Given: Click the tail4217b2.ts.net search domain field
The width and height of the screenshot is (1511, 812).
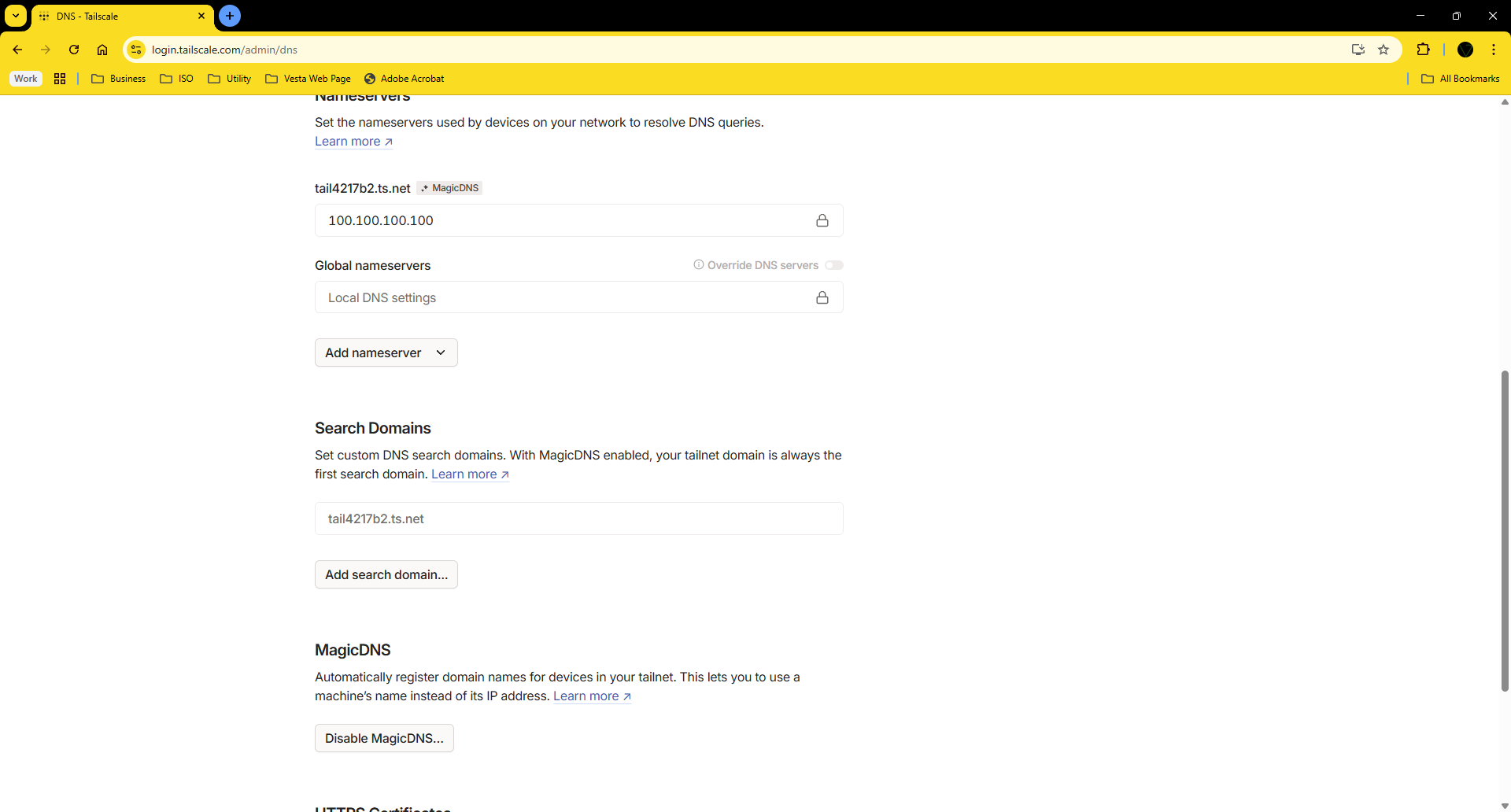Looking at the screenshot, I should [579, 519].
